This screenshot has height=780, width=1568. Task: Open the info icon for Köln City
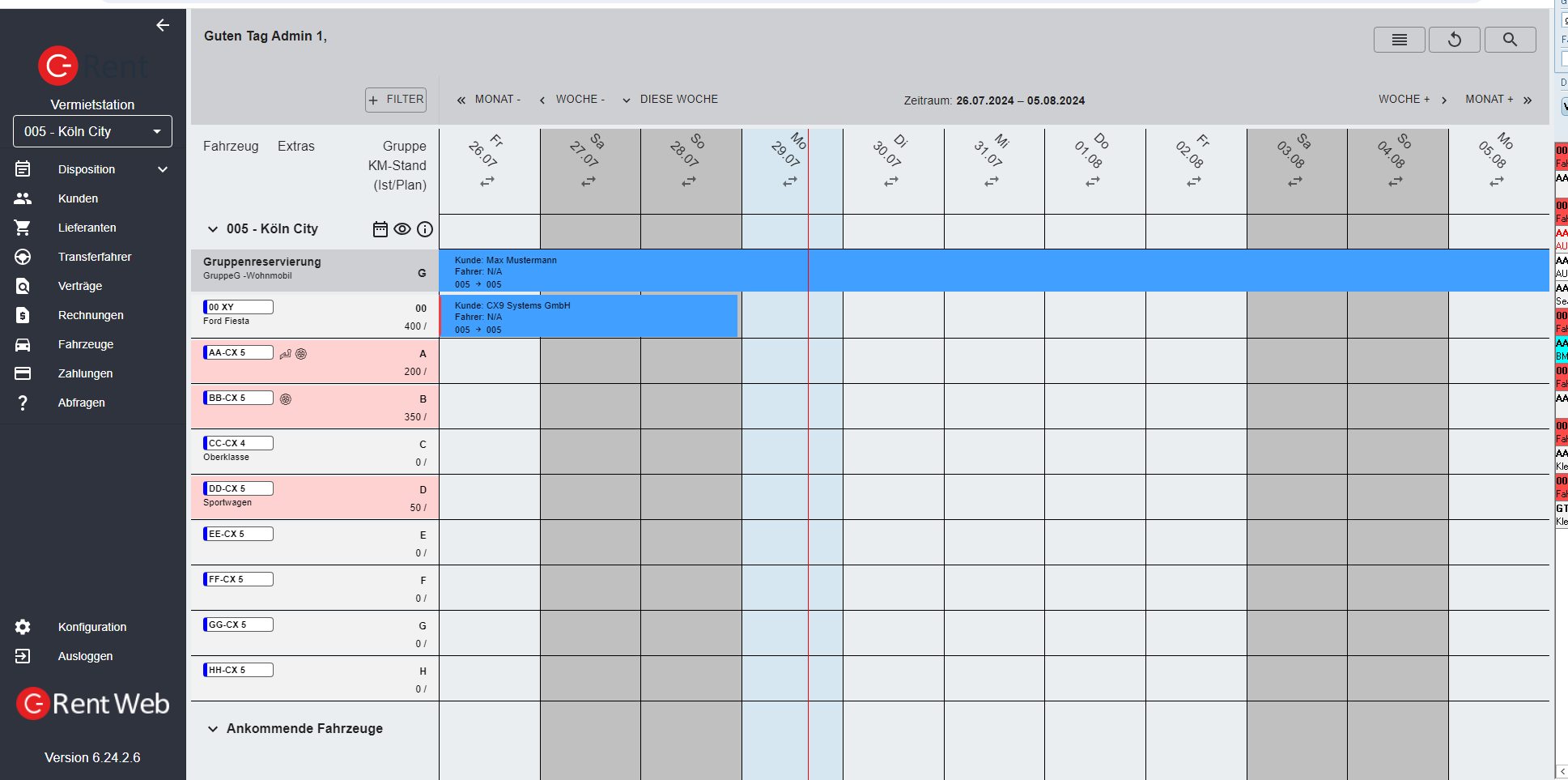424,229
